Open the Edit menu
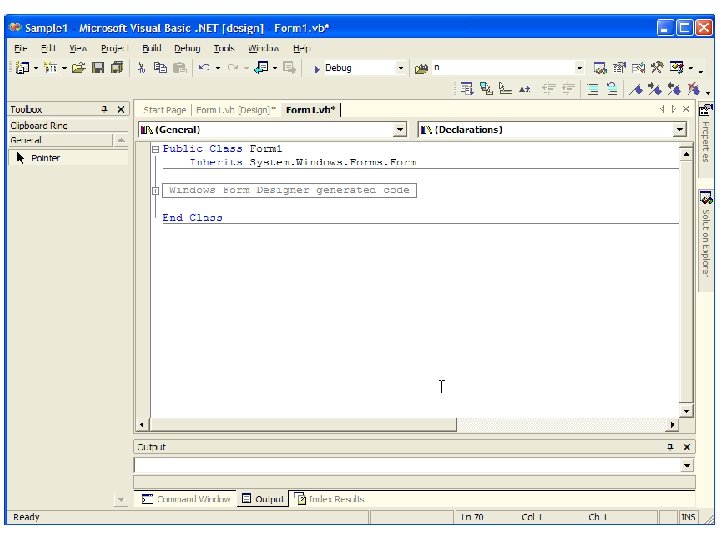The height and width of the screenshot is (540, 720). [48, 48]
